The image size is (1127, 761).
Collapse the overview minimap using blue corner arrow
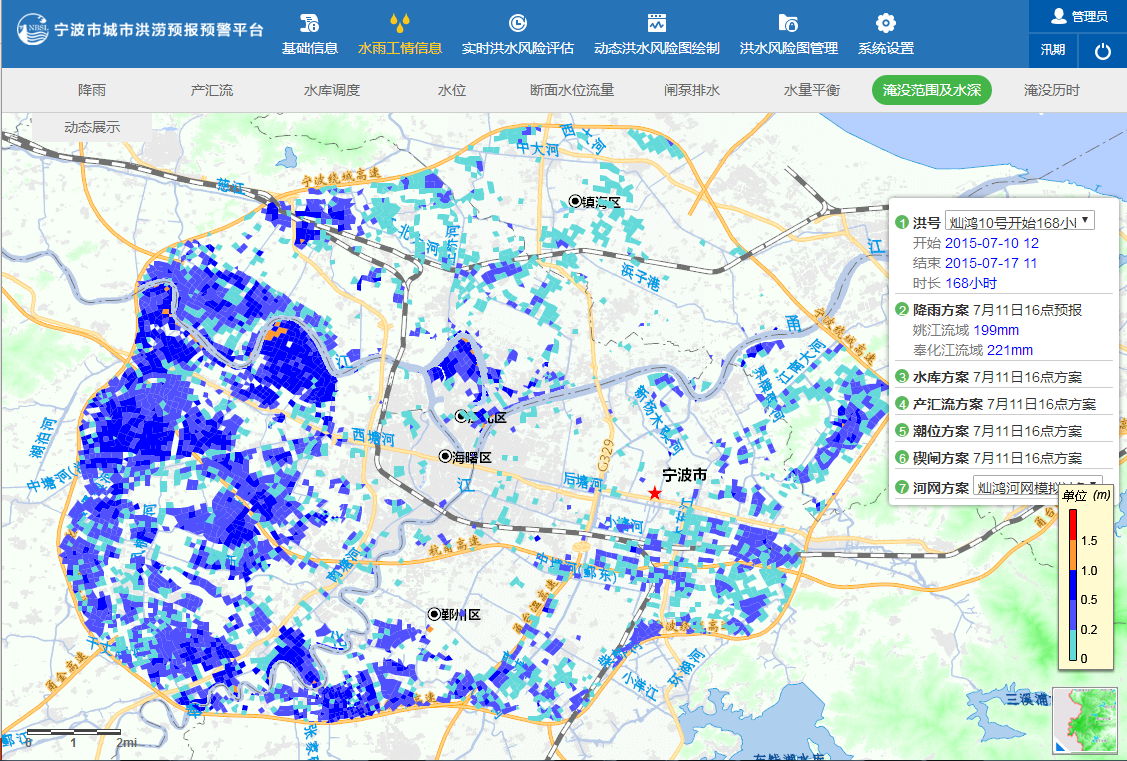tap(1060, 747)
